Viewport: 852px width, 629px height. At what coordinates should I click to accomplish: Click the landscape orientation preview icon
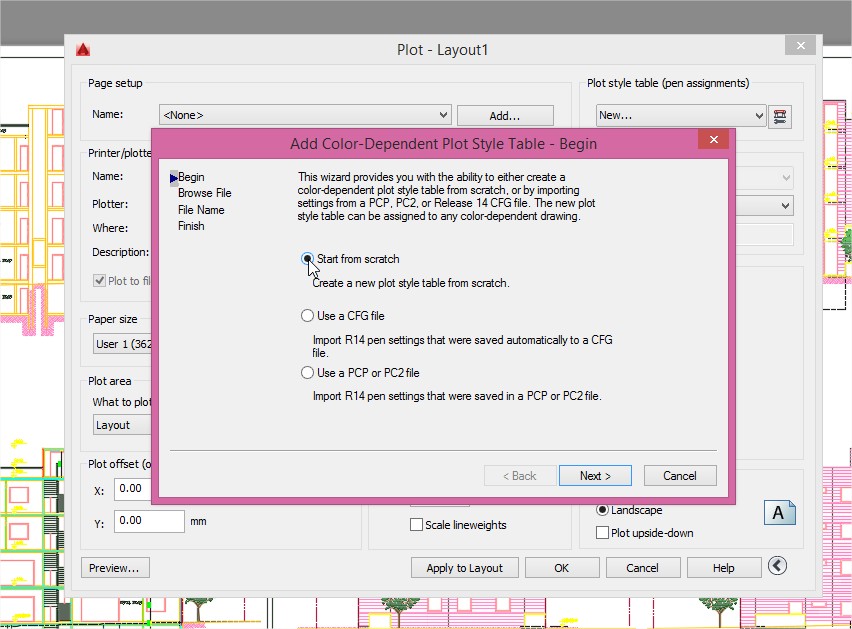click(x=779, y=512)
